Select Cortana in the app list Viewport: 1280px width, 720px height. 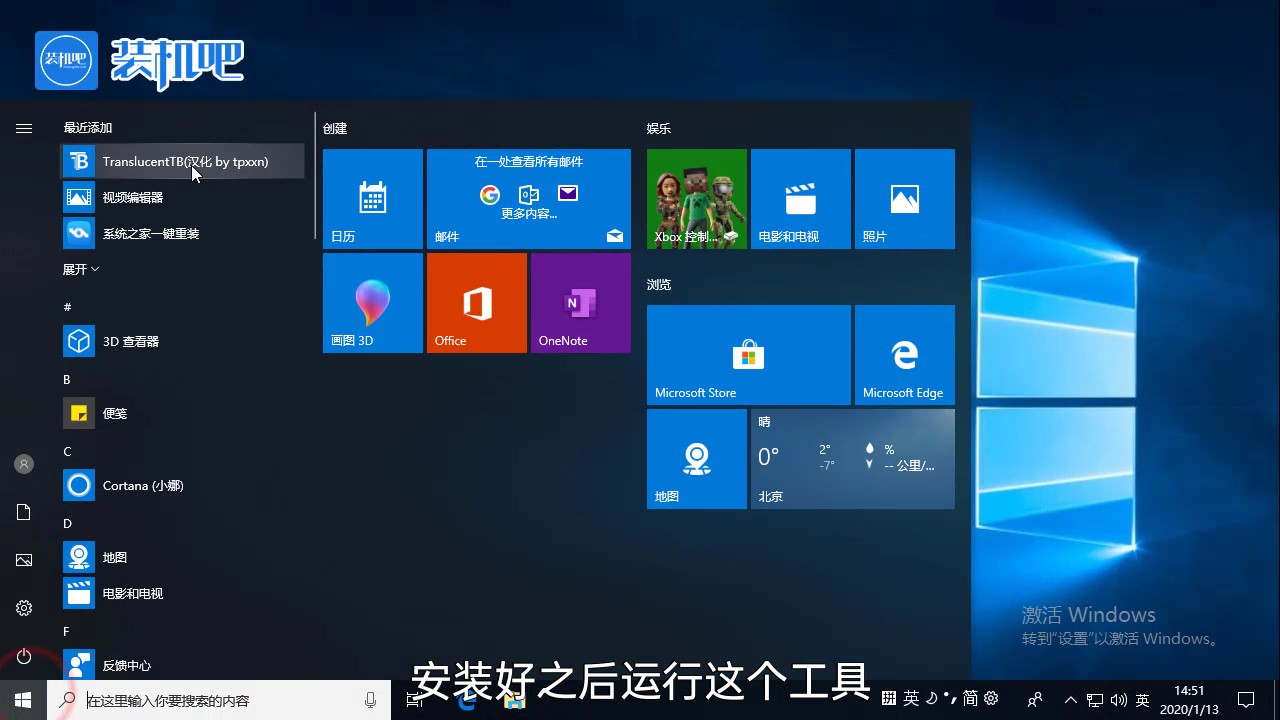142,486
